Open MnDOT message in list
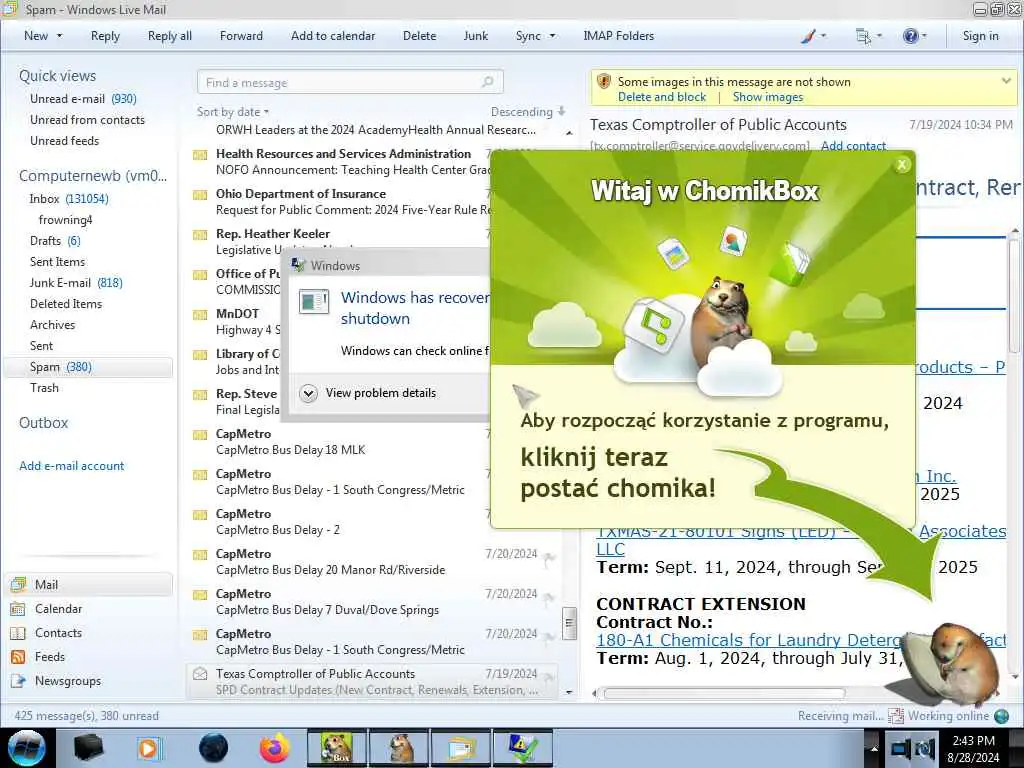Screen dimensions: 1024x768 click(236, 321)
